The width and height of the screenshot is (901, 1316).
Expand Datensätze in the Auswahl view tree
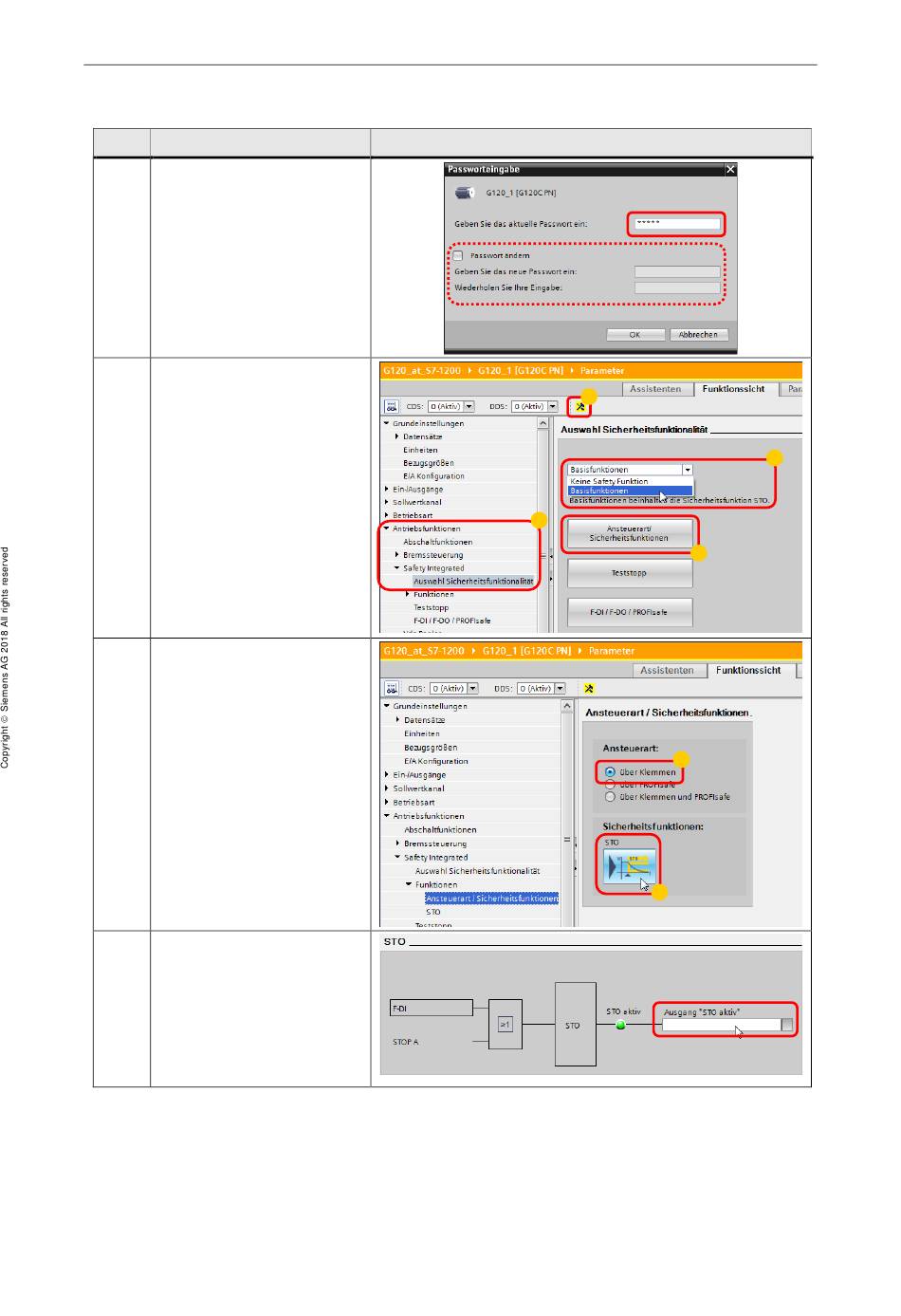[x=396, y=436]
